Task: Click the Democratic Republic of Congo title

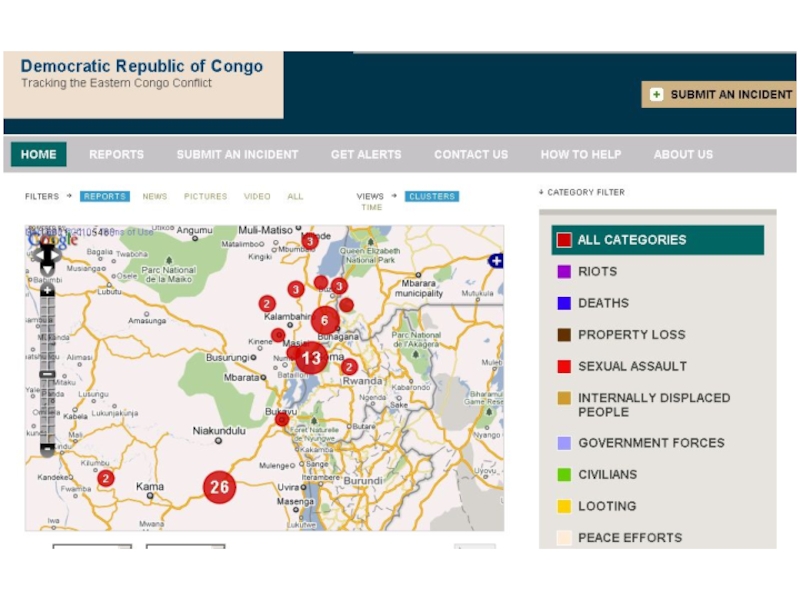Action: tap(142, 67)
